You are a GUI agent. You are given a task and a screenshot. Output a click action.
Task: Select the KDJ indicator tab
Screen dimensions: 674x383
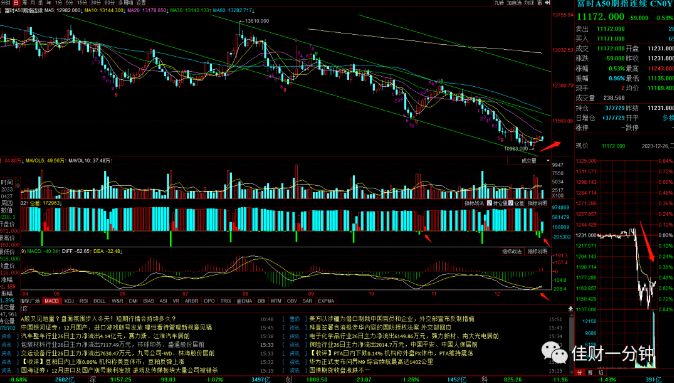point(69,301)
